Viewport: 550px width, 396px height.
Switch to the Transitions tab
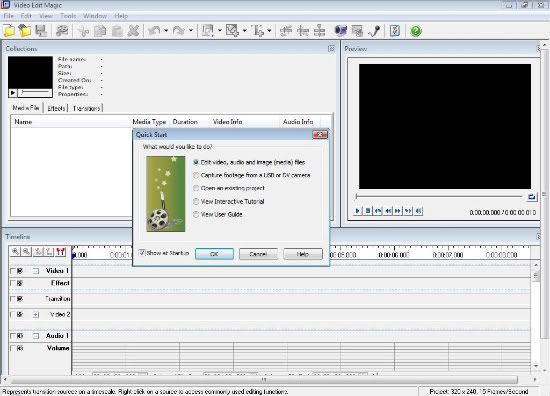(87, 108)
